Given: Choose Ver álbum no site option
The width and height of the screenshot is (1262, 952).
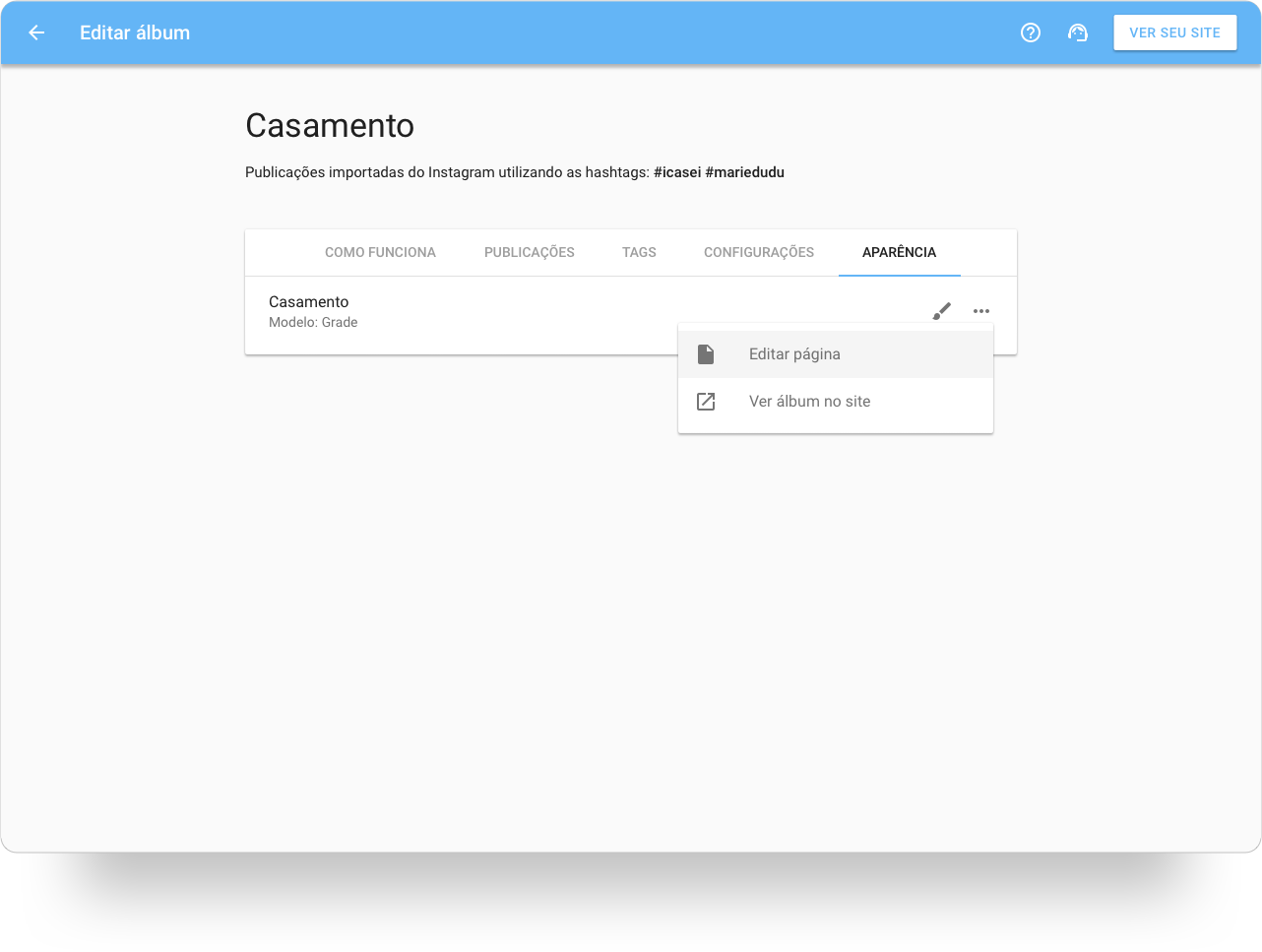Looking at the screenshot, I should 809,402.
